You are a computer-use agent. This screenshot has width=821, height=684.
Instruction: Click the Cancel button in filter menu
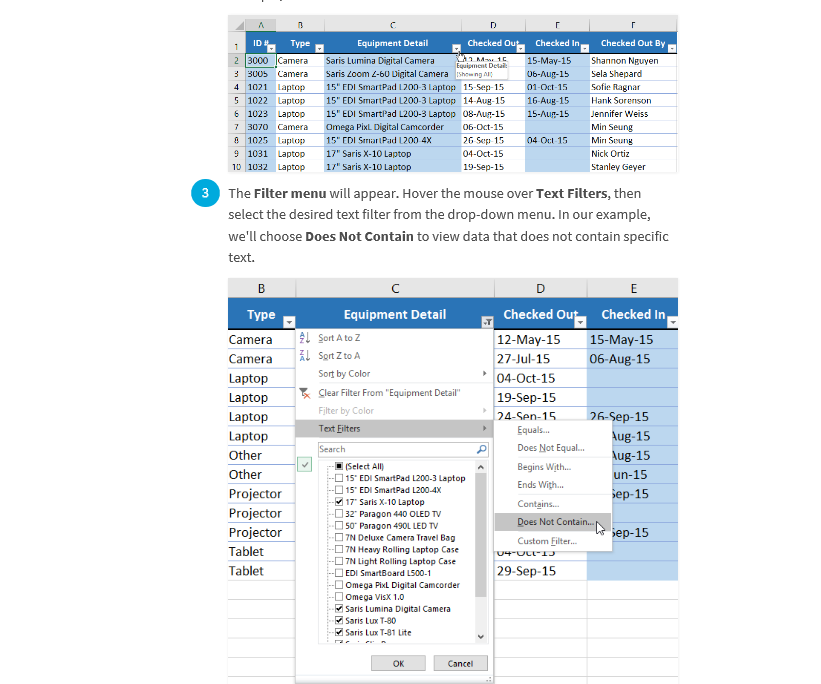click(x=460, y=664)
